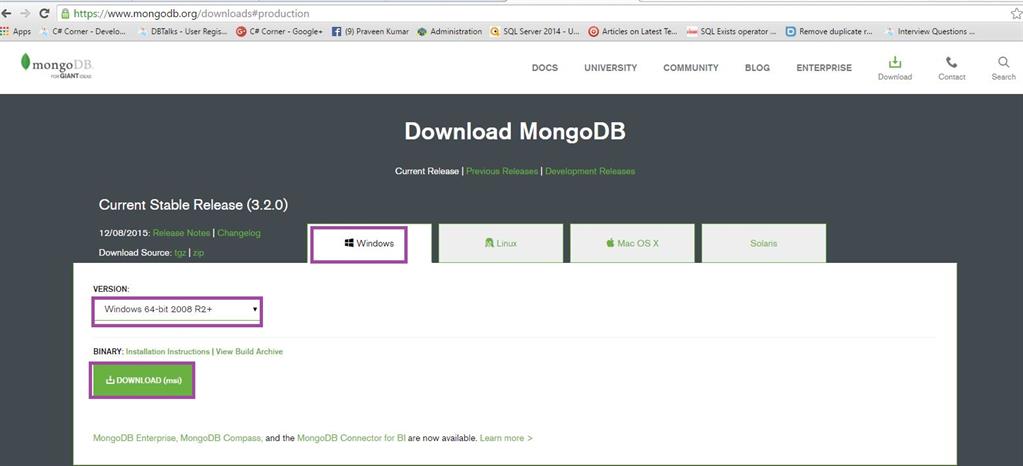Viewport: 1023px width, 466px height.
Task: Click the Download icon in header
Action: [894, 67]
